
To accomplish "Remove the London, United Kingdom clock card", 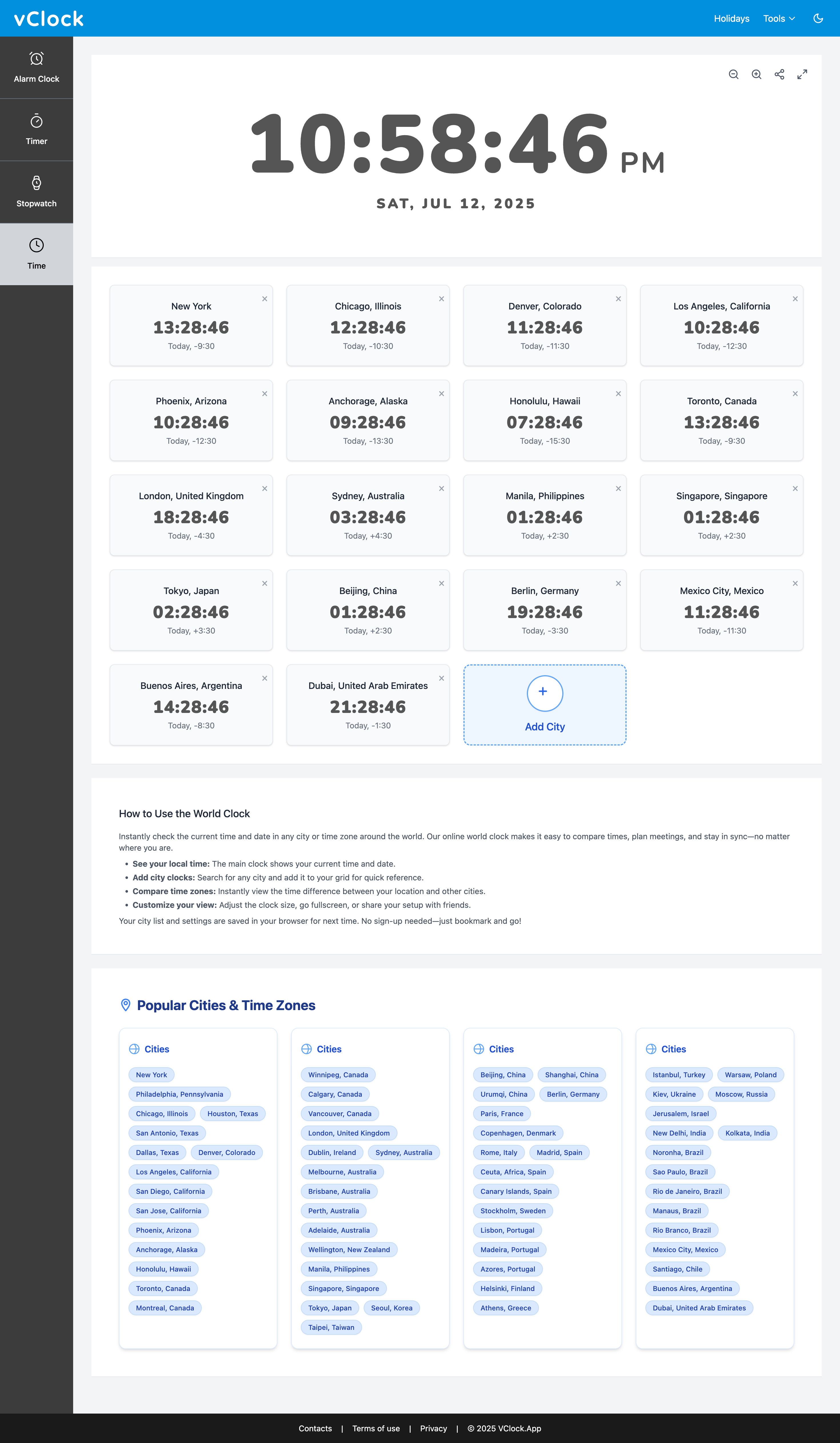I will pyautogui.click(x=265, y=488).
